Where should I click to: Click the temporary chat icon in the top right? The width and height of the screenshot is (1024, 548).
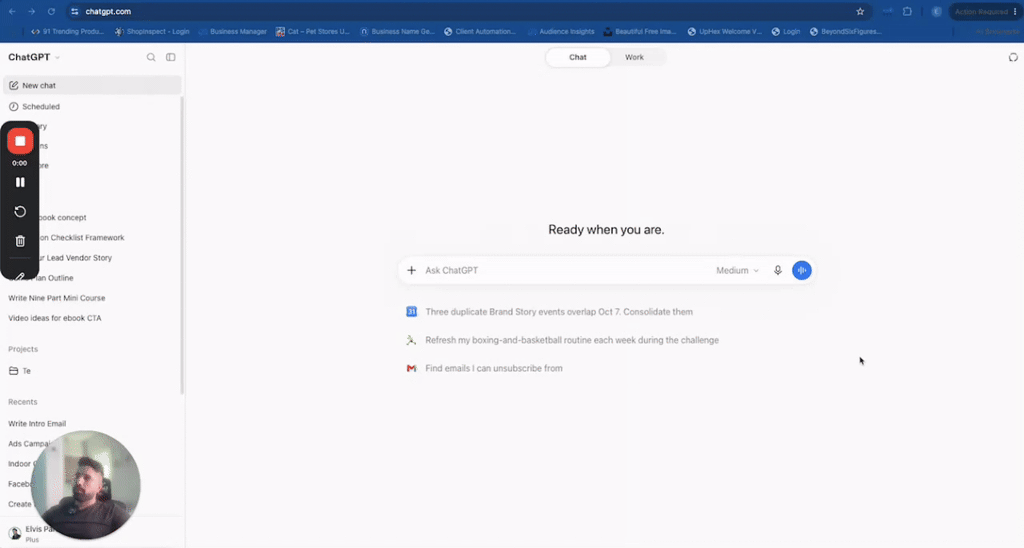tap(1013, 57)
